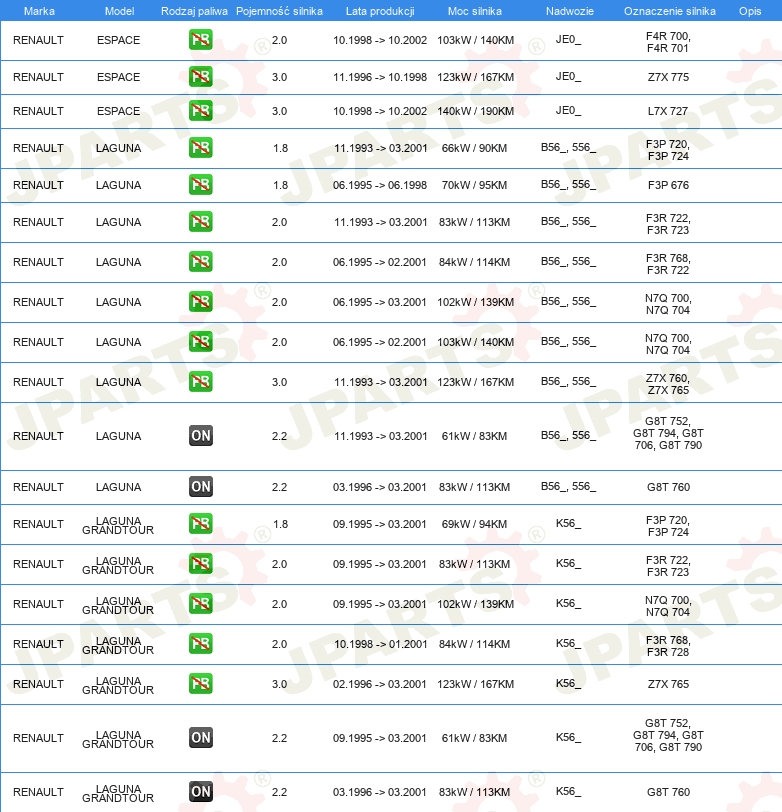Click the Rodzaj paliwa column header
The height and width of the screenshot is (812, 782).
click(194, 11)
